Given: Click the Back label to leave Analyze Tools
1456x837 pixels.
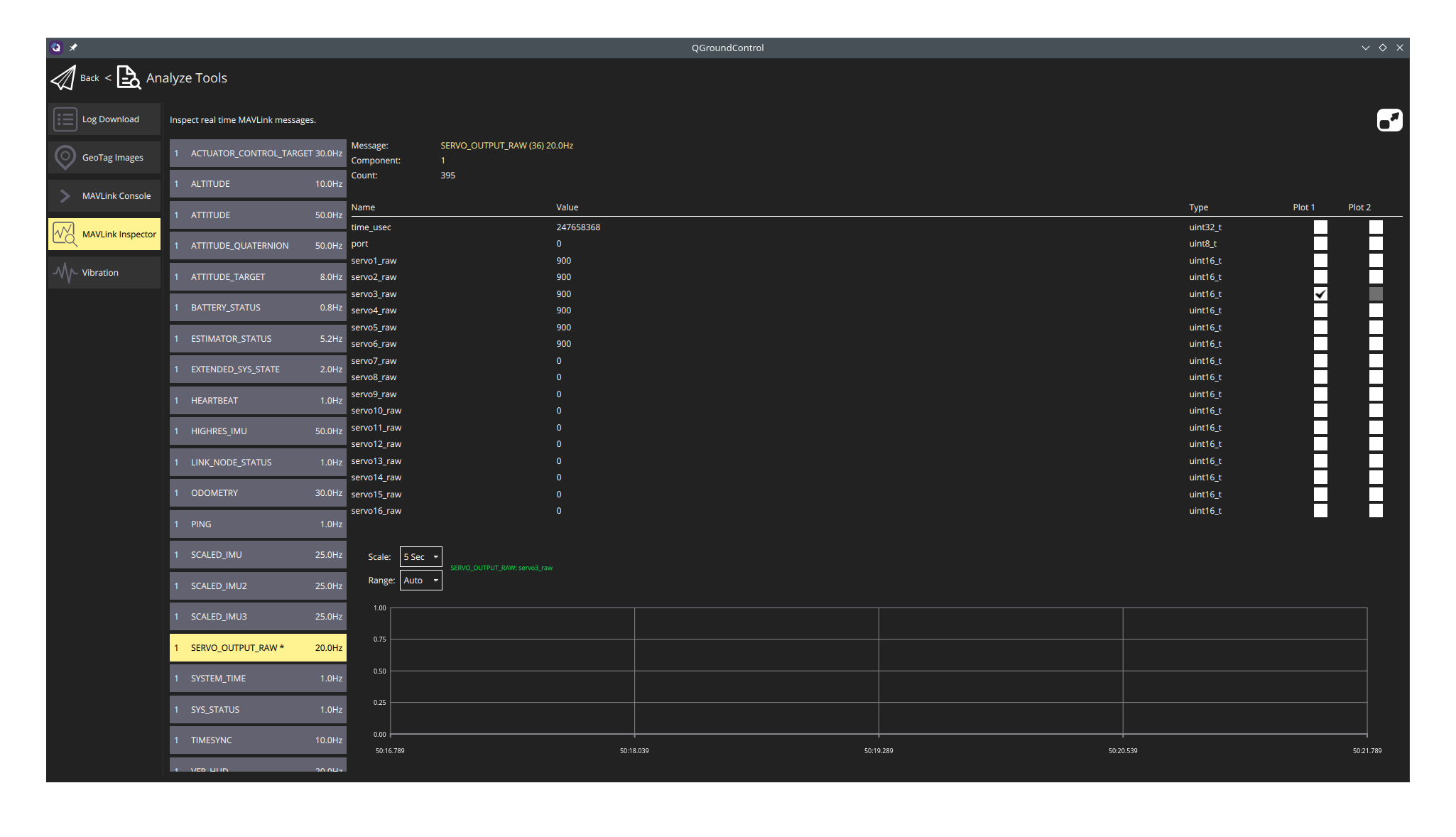Looking at the screenshot, I should (x=89, y=78).
